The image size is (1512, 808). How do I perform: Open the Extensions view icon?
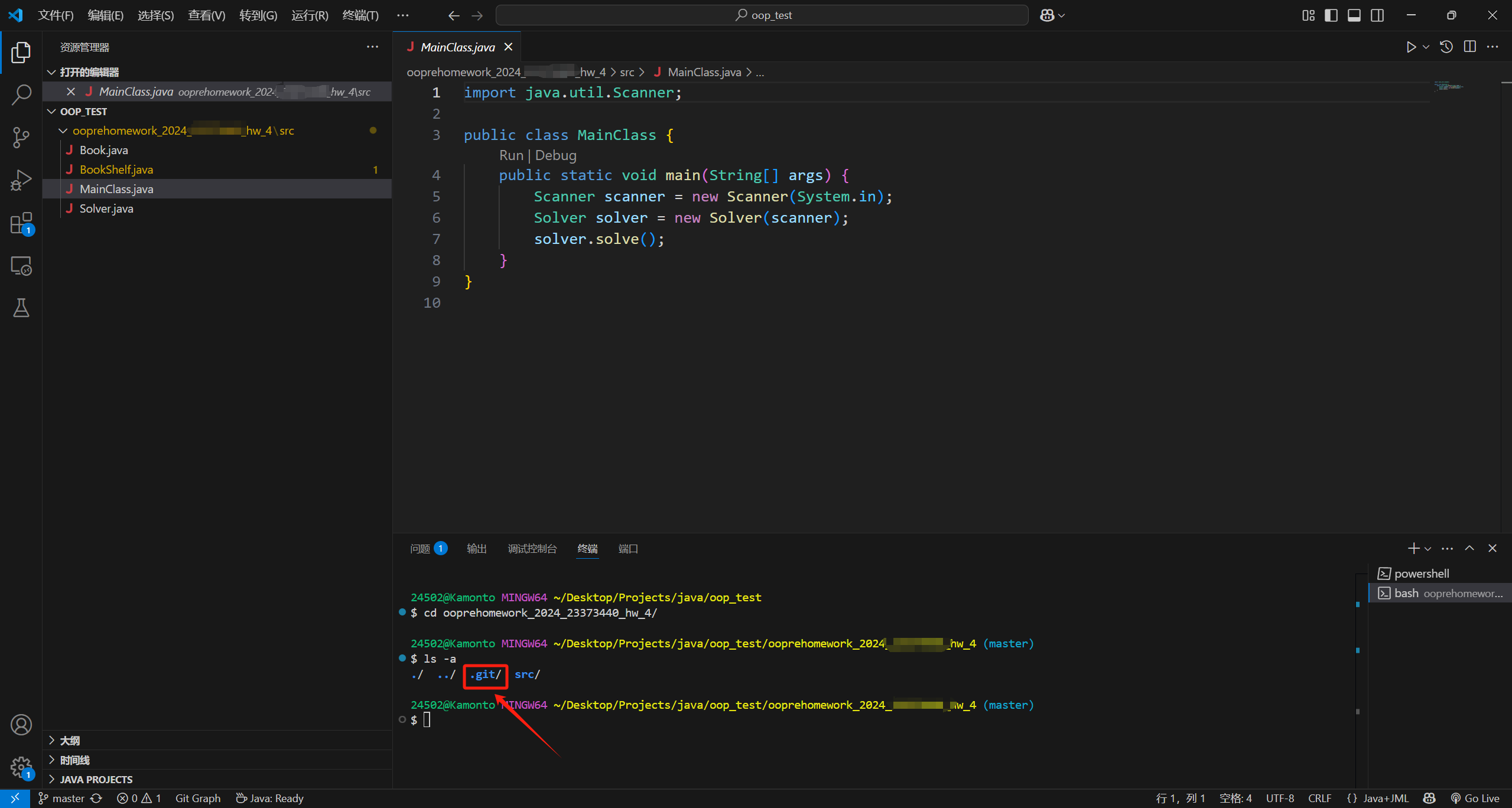pyautogui.click(x=21, y=224)
